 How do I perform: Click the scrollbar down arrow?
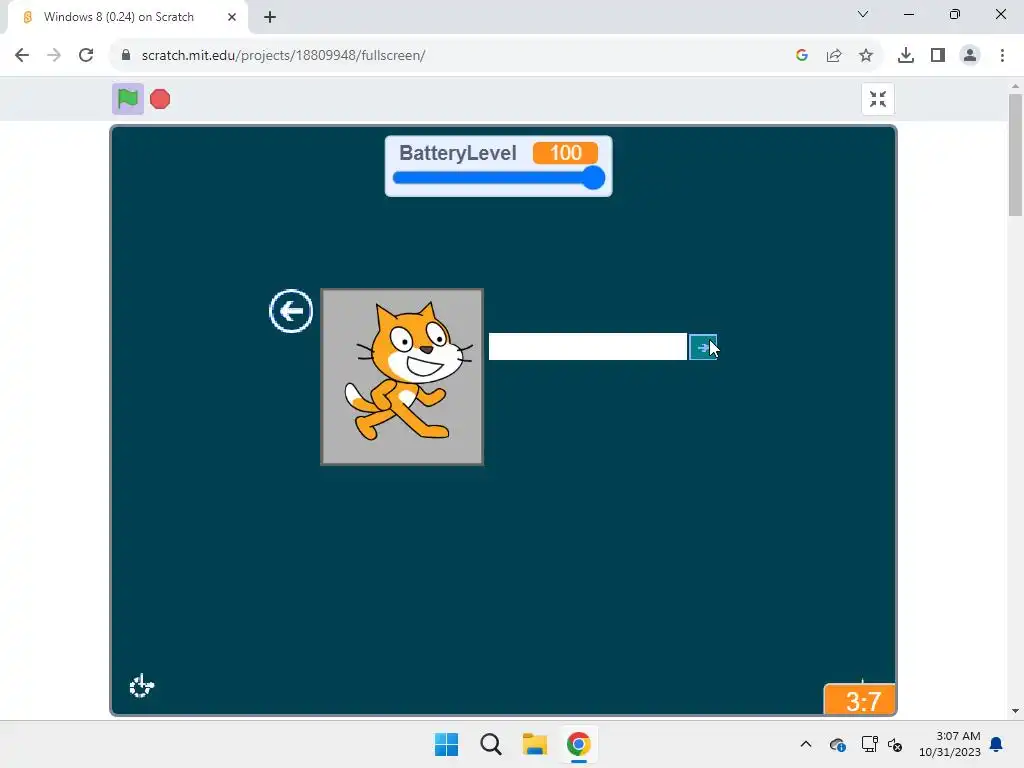[x=1016, y=711]
